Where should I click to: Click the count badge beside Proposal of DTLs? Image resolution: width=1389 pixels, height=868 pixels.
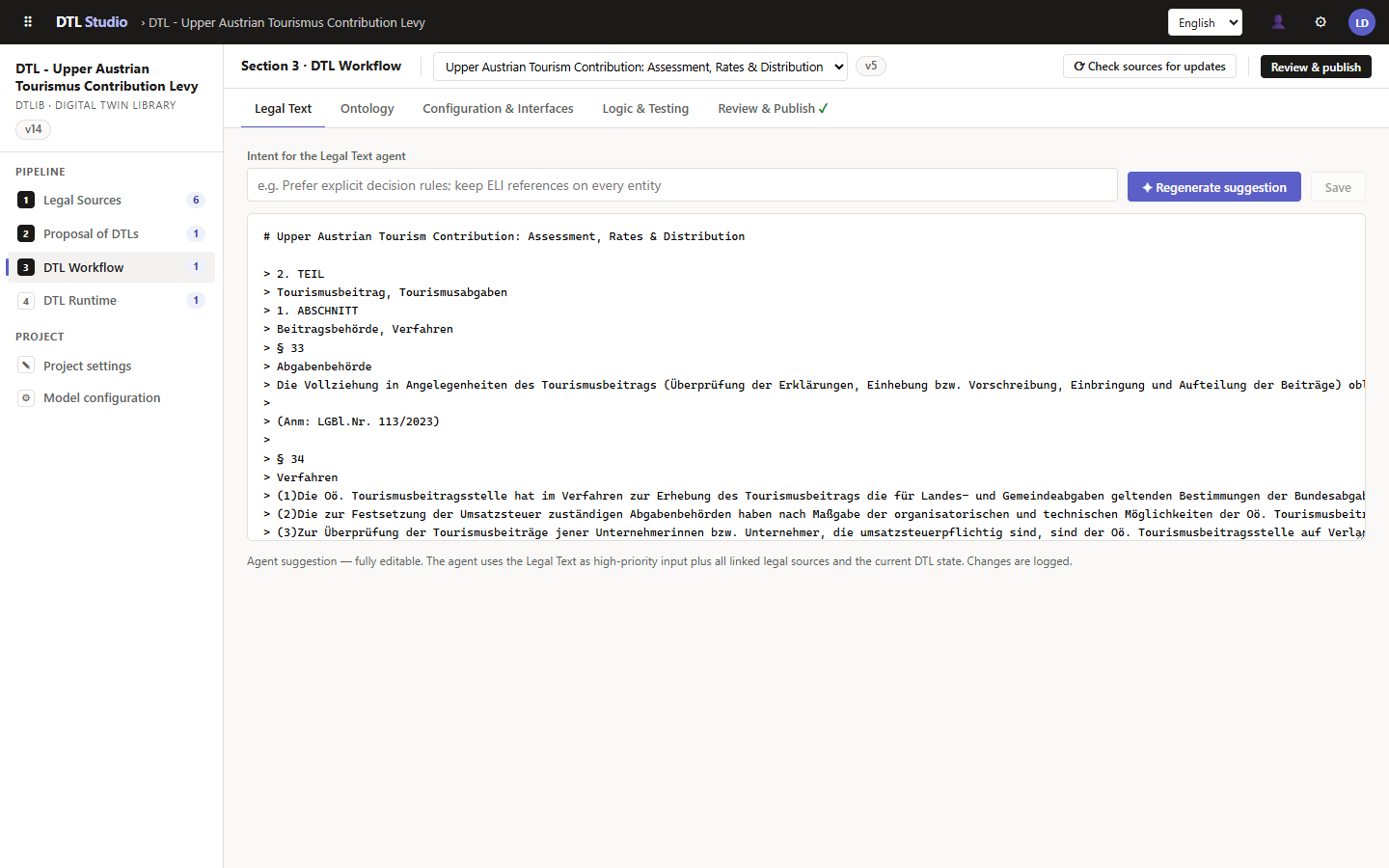pyautogui.click(x=196, y=233)
